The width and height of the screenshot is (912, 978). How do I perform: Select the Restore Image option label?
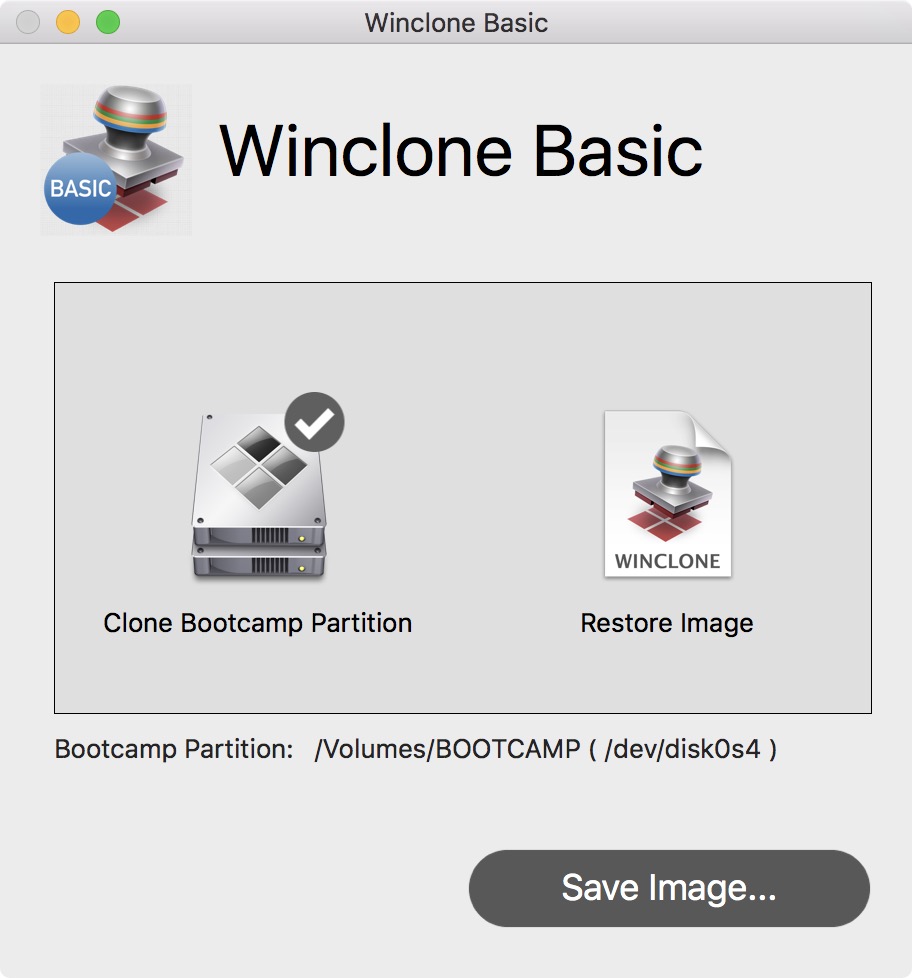point(666,623)
